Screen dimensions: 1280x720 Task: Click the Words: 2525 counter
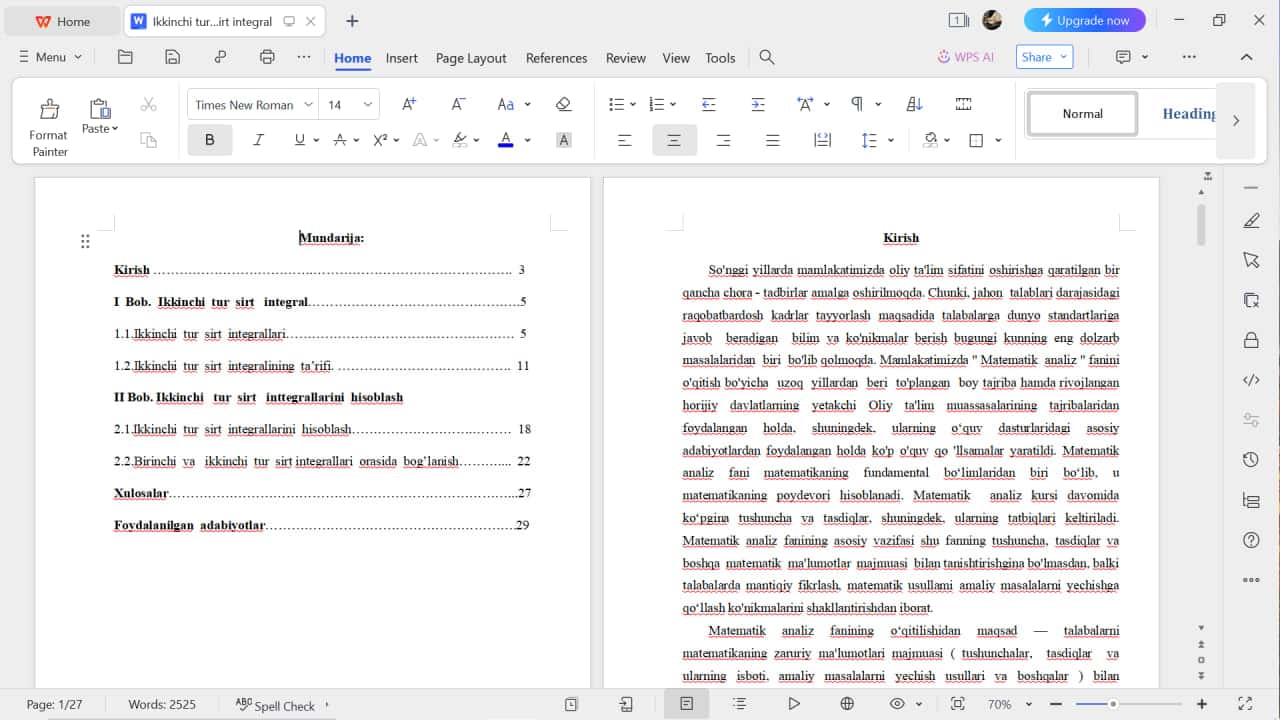coord(162,705)
